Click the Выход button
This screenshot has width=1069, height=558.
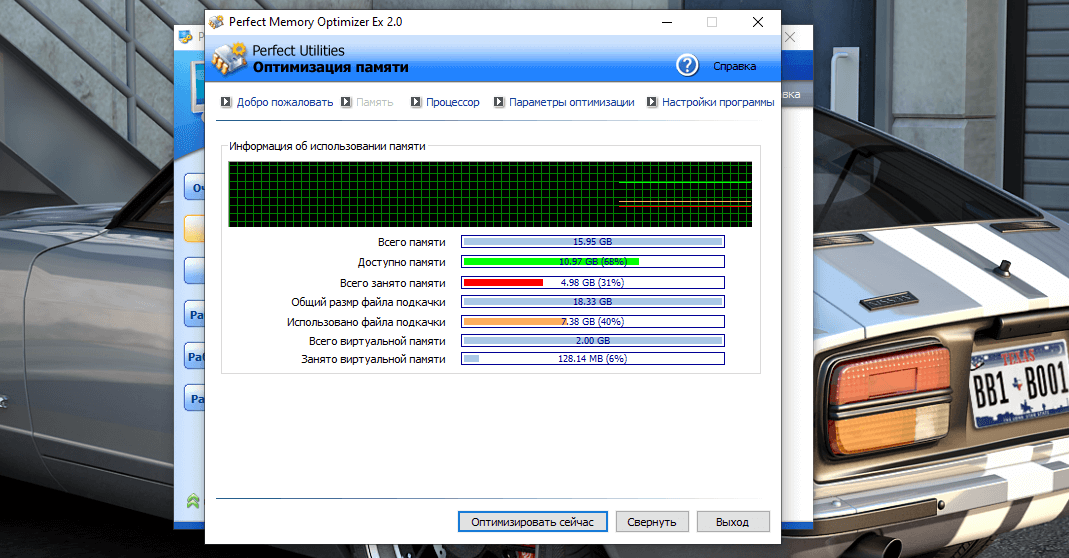click(733, 522)
